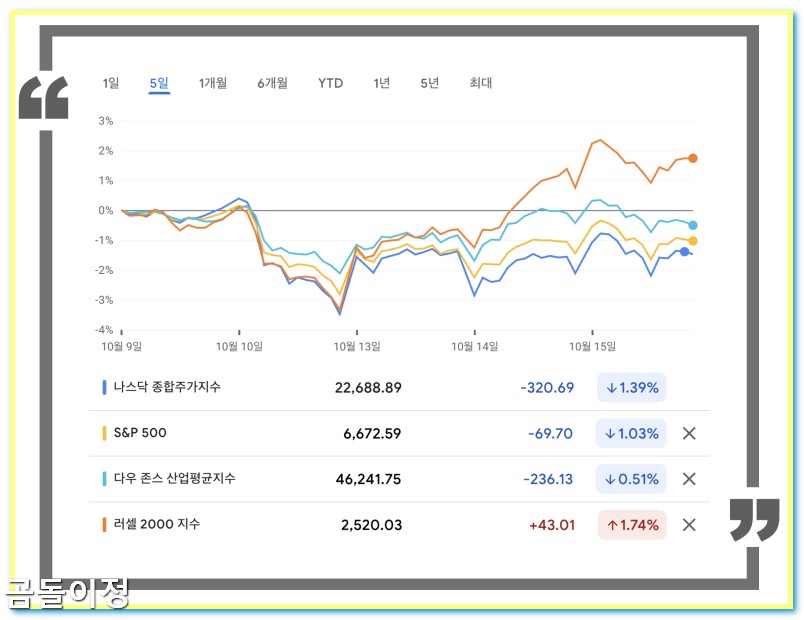This screenshot has height=620, width=804.
Task: Click the 10월 13일 axis date label
Action: click(357, 347)
